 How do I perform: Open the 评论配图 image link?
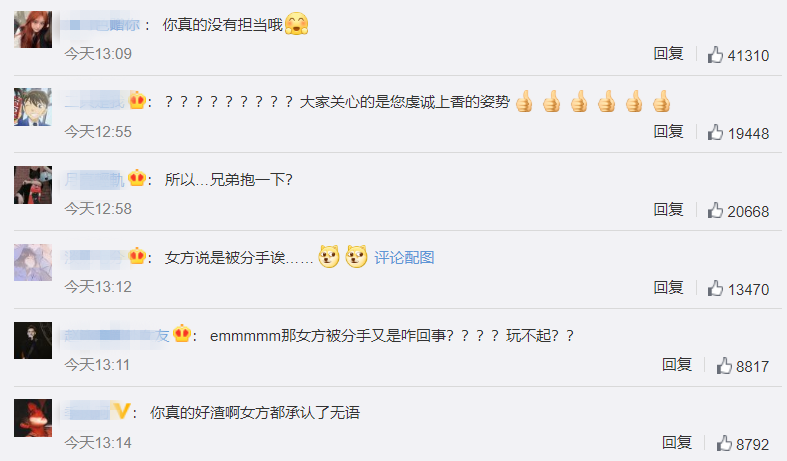pyautogui.click(x=404, y=258)
